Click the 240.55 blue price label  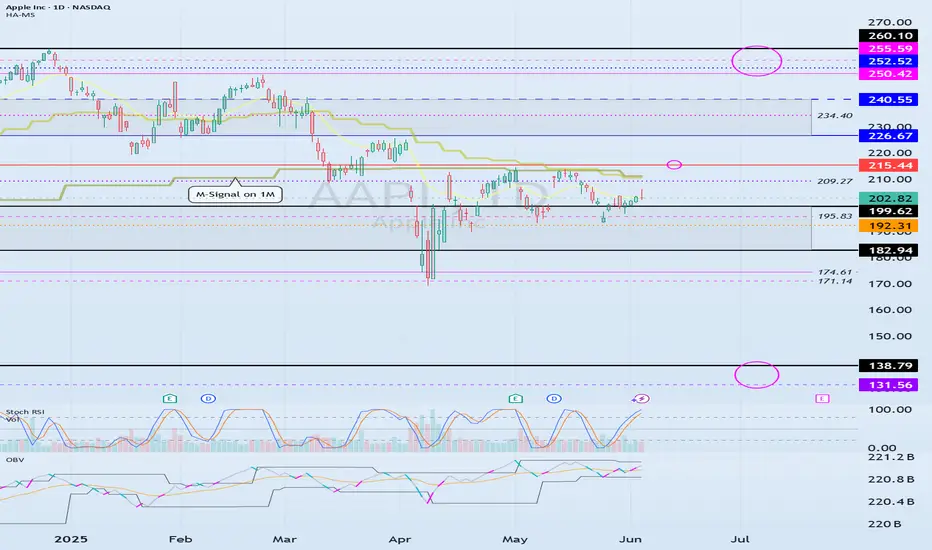click(888, 99)
